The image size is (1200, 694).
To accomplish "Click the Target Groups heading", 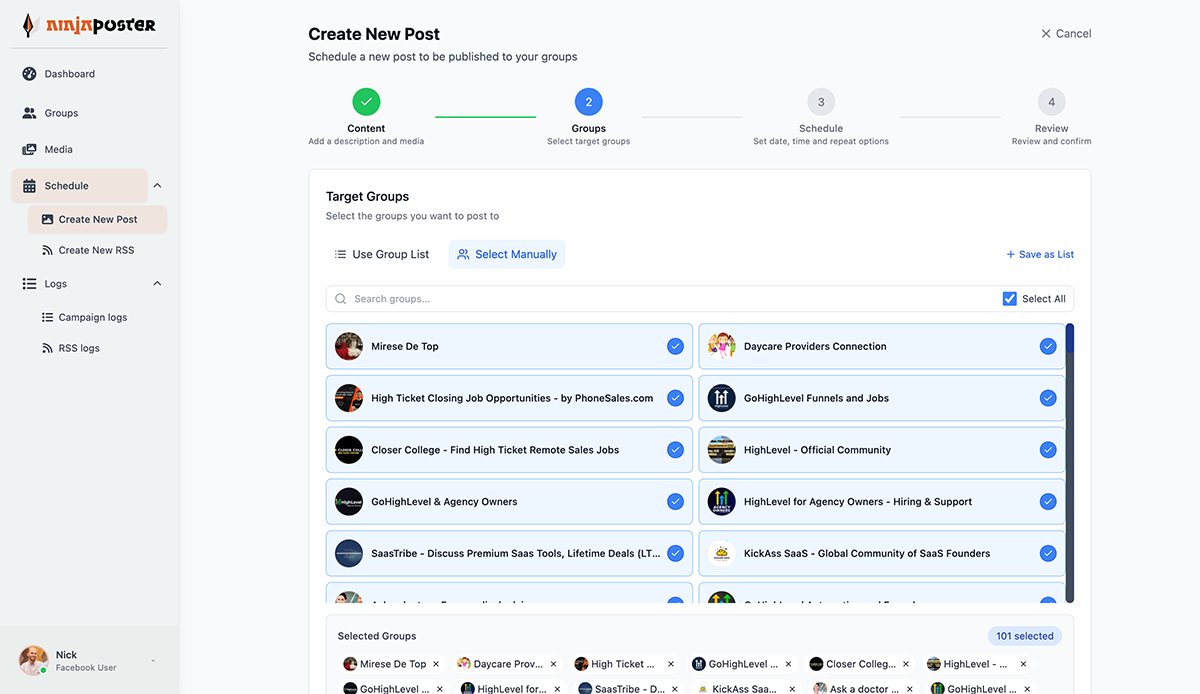I will pyautogui.click(x=367, y=196).
